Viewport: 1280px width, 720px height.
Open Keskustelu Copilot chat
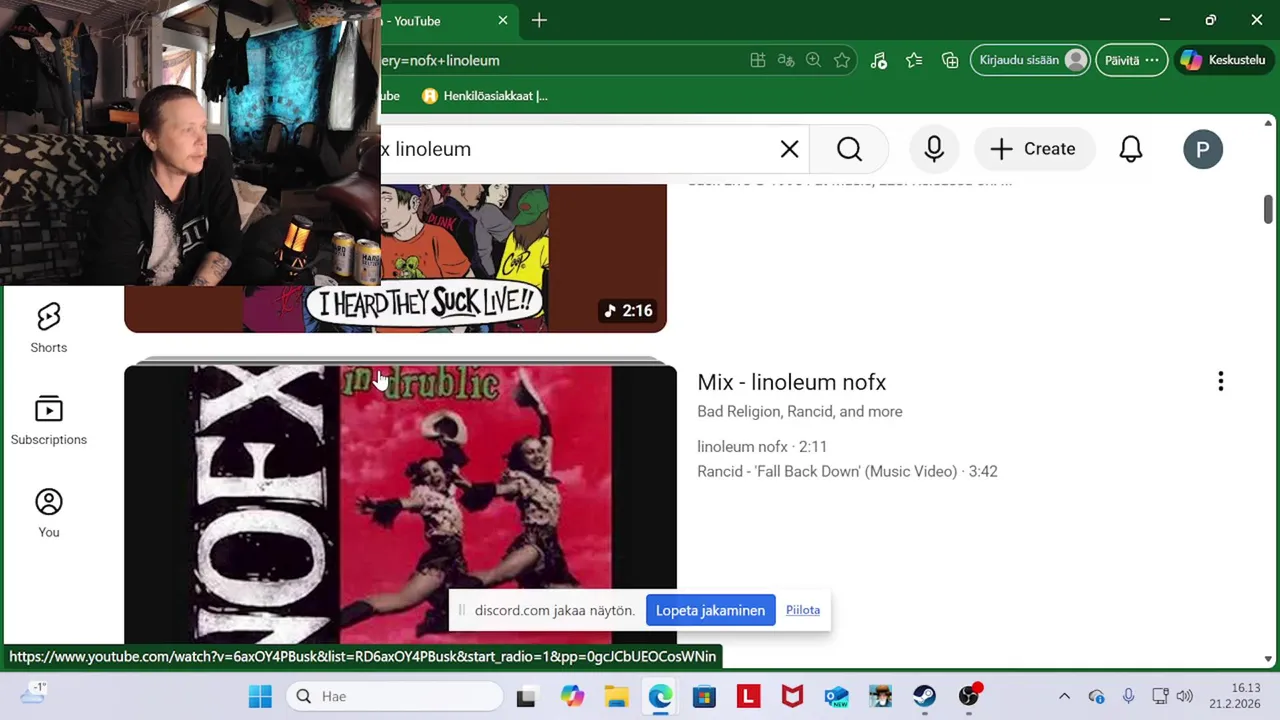[x=1223, y=60]
